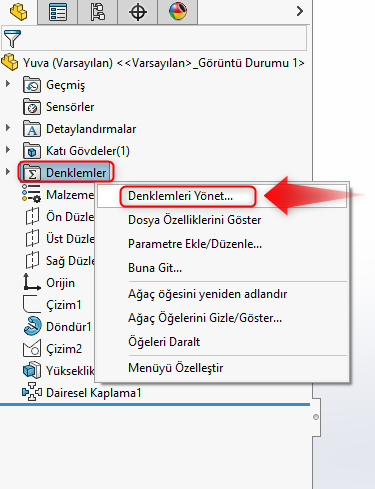Click Menüyü Özelleştir at the menu bottom
Viewport: 375px width, 489px height.
[176, 368]
